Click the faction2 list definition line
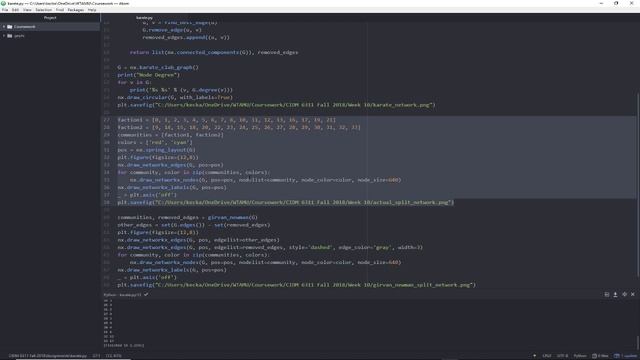640x360 pixels. tap(239, 127)
